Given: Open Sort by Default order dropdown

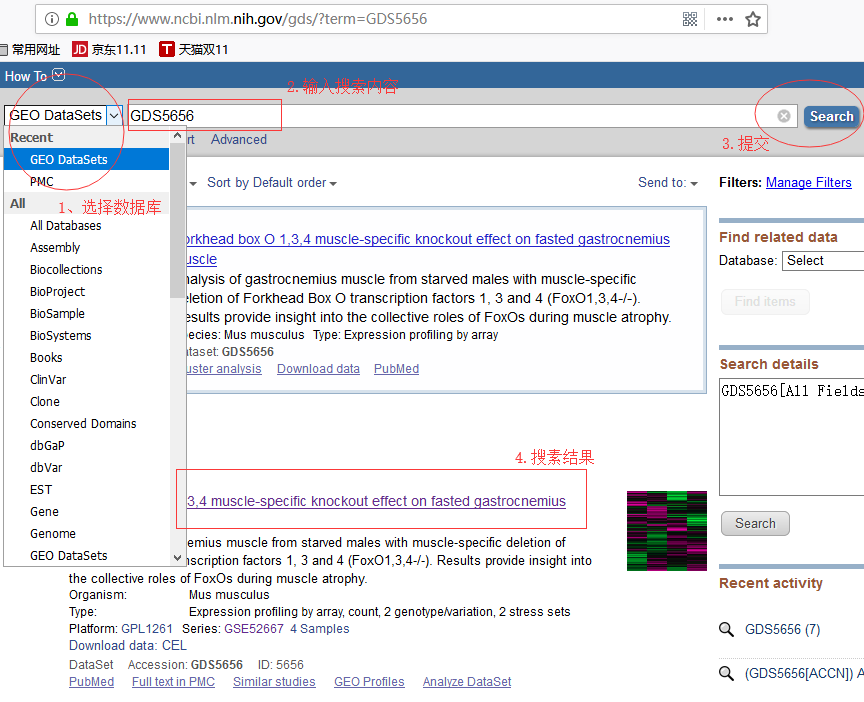Looking at the screenshot, I should coord(272,182).
